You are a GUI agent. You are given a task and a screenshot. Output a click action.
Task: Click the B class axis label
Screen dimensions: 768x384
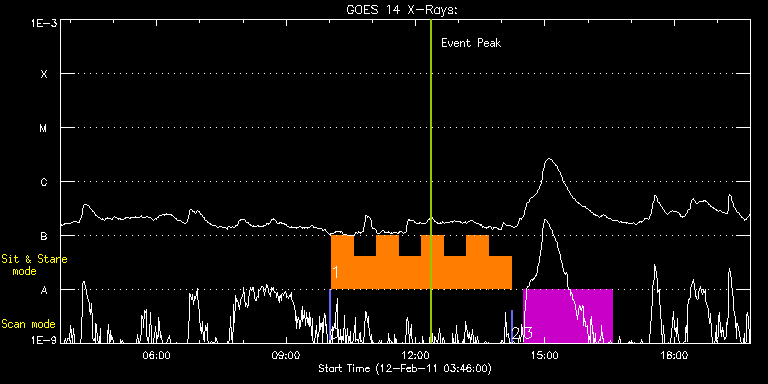pyautogui.click(x=44, y=236)
